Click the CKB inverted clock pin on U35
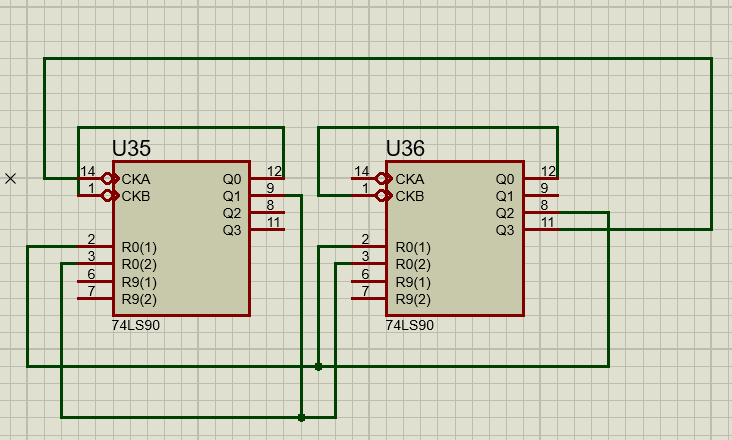The height and width of the screenshot is (440, 732). [x=107, y=196]
